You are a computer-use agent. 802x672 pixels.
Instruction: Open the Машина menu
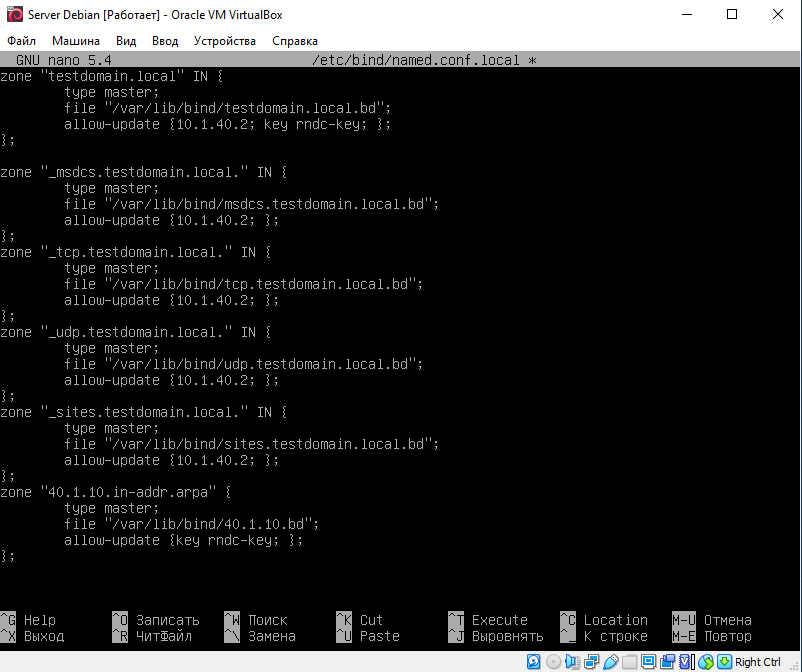coord(76,41)
